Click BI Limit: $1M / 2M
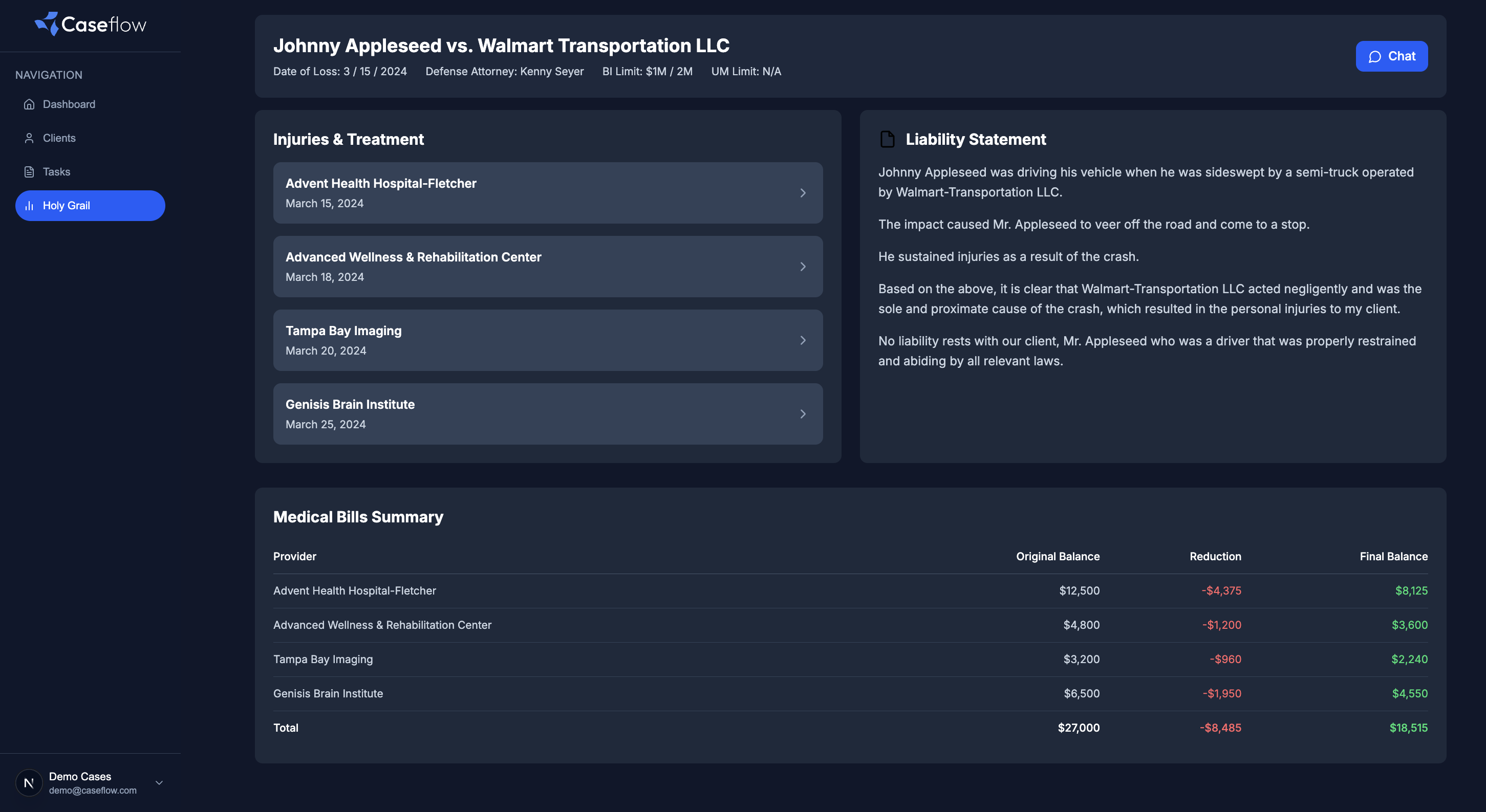 [647, 72]
